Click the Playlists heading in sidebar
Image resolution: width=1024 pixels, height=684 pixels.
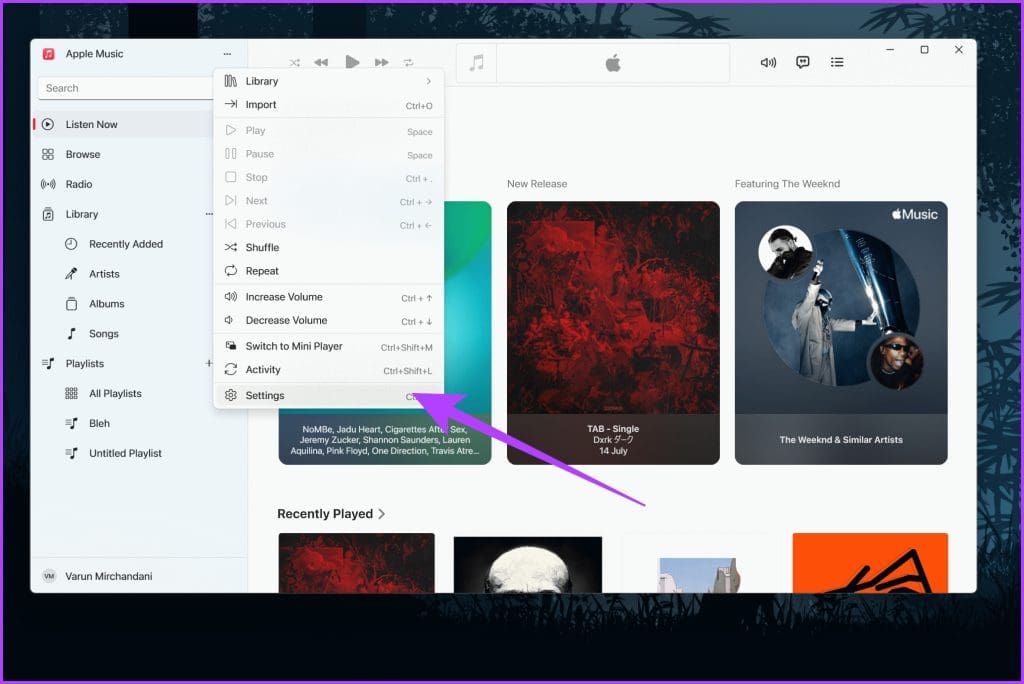84,364
